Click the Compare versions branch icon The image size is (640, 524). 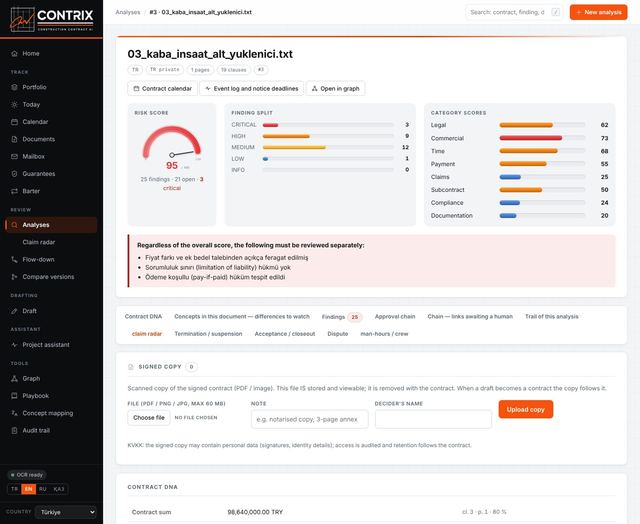point(14,277)
